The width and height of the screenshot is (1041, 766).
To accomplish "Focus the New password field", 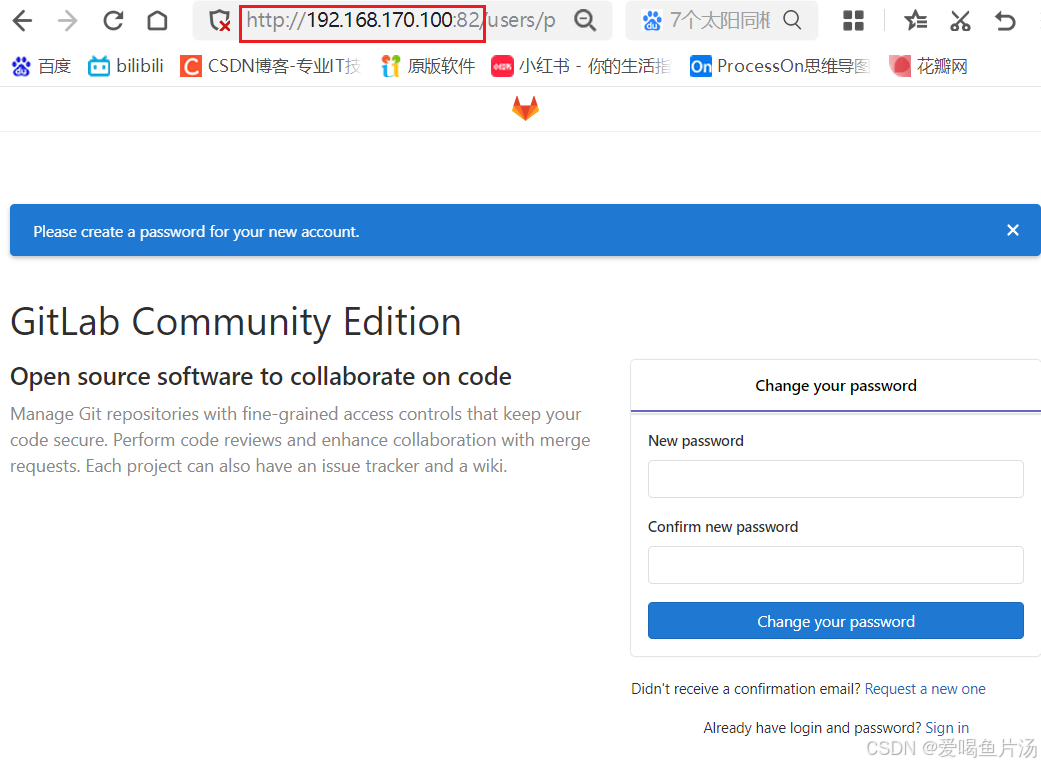I will click(835, 479).
